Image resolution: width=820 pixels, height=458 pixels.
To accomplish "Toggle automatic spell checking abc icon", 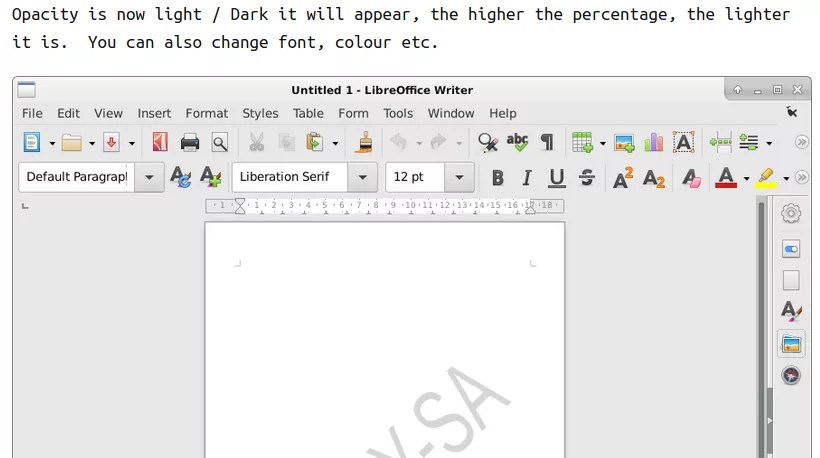I will pos(517,142).
